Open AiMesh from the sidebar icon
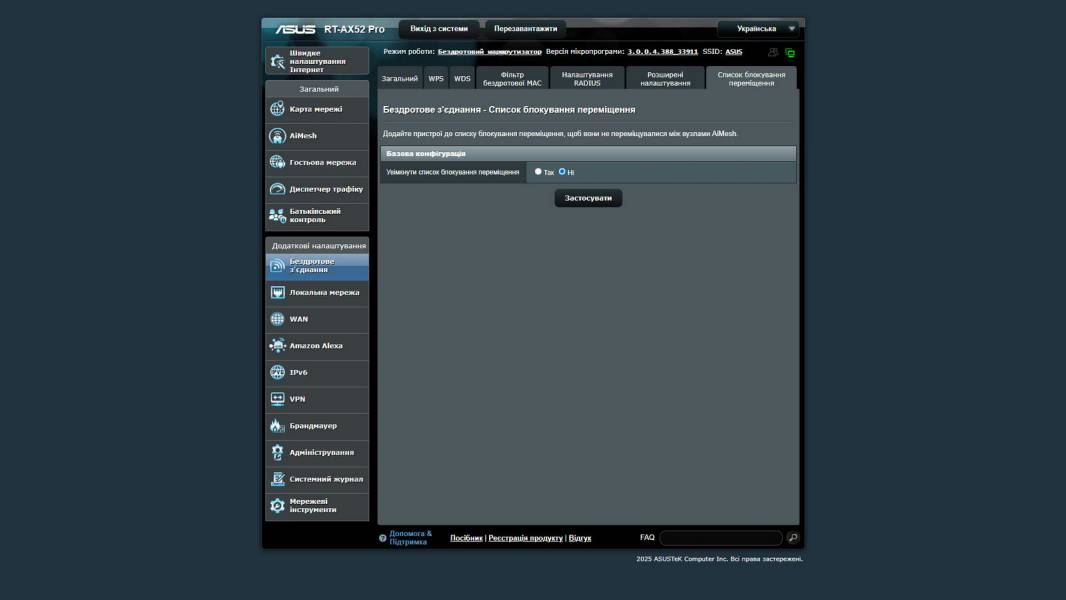Screen dimensions: 1066x600 (x=278, y=136)
